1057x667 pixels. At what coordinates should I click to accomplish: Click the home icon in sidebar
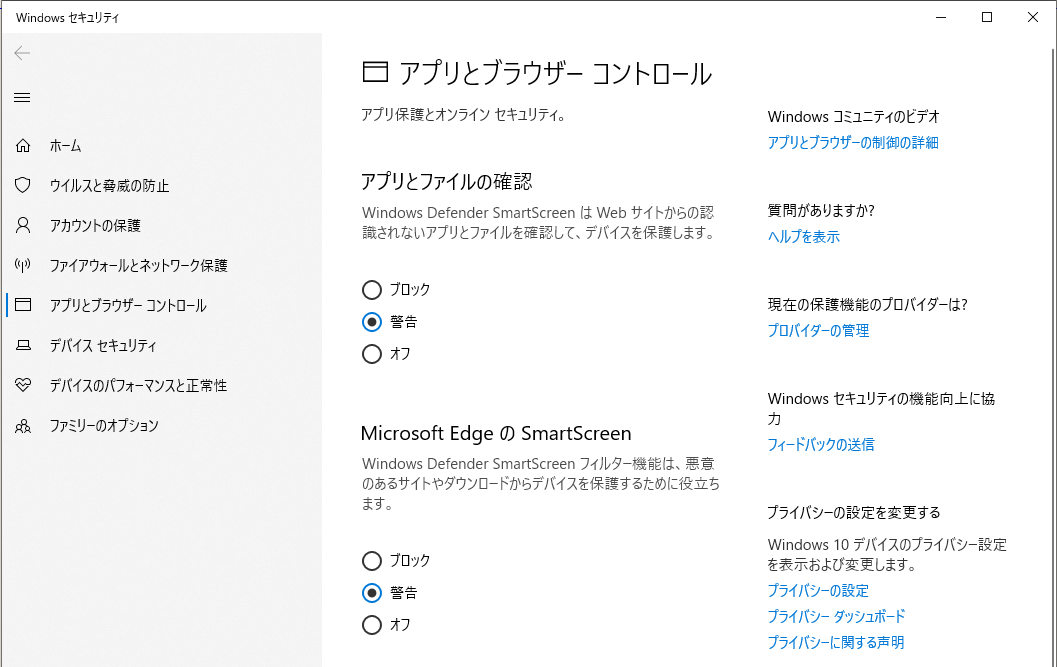click(x=23, y=146)
